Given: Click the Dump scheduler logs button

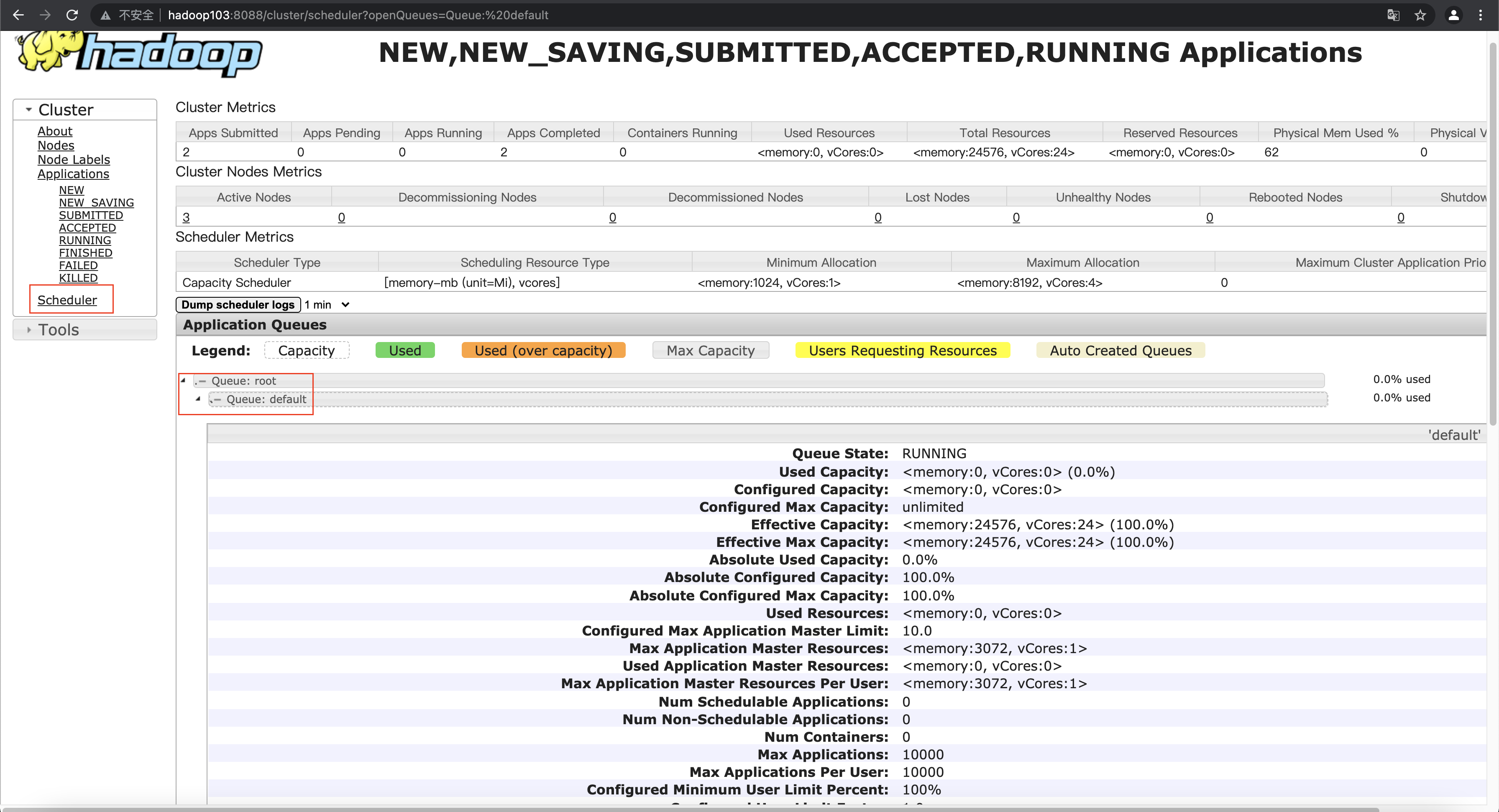Looking at the screenshot, I should tap(238, 304).
